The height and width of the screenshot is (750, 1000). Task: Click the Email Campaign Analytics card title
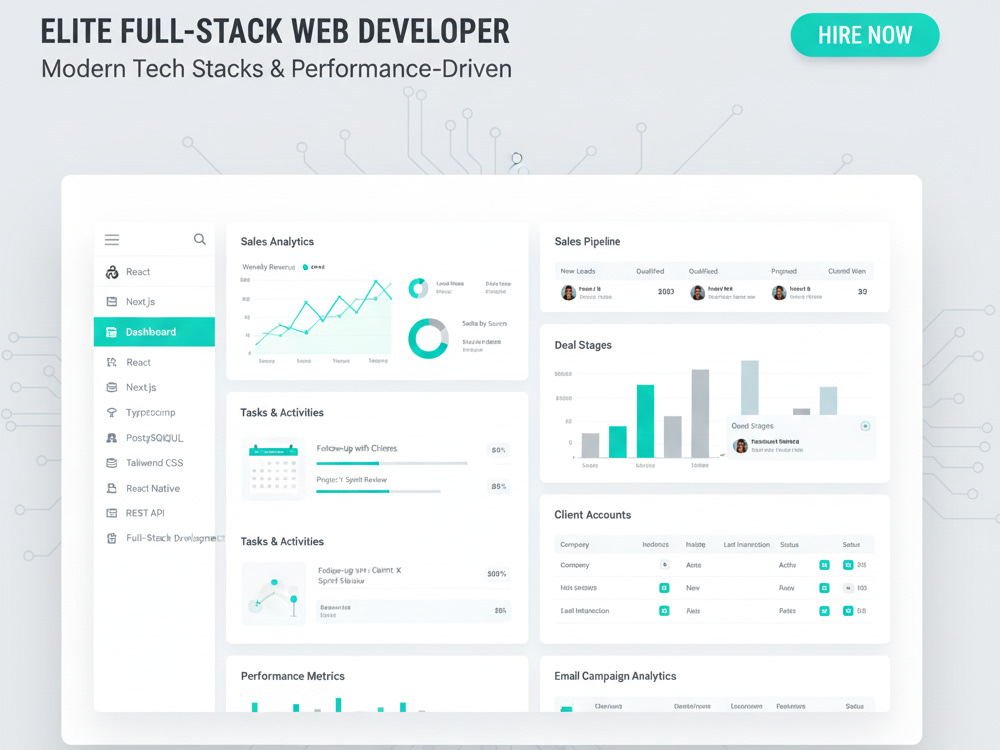(x=615, y=676)
